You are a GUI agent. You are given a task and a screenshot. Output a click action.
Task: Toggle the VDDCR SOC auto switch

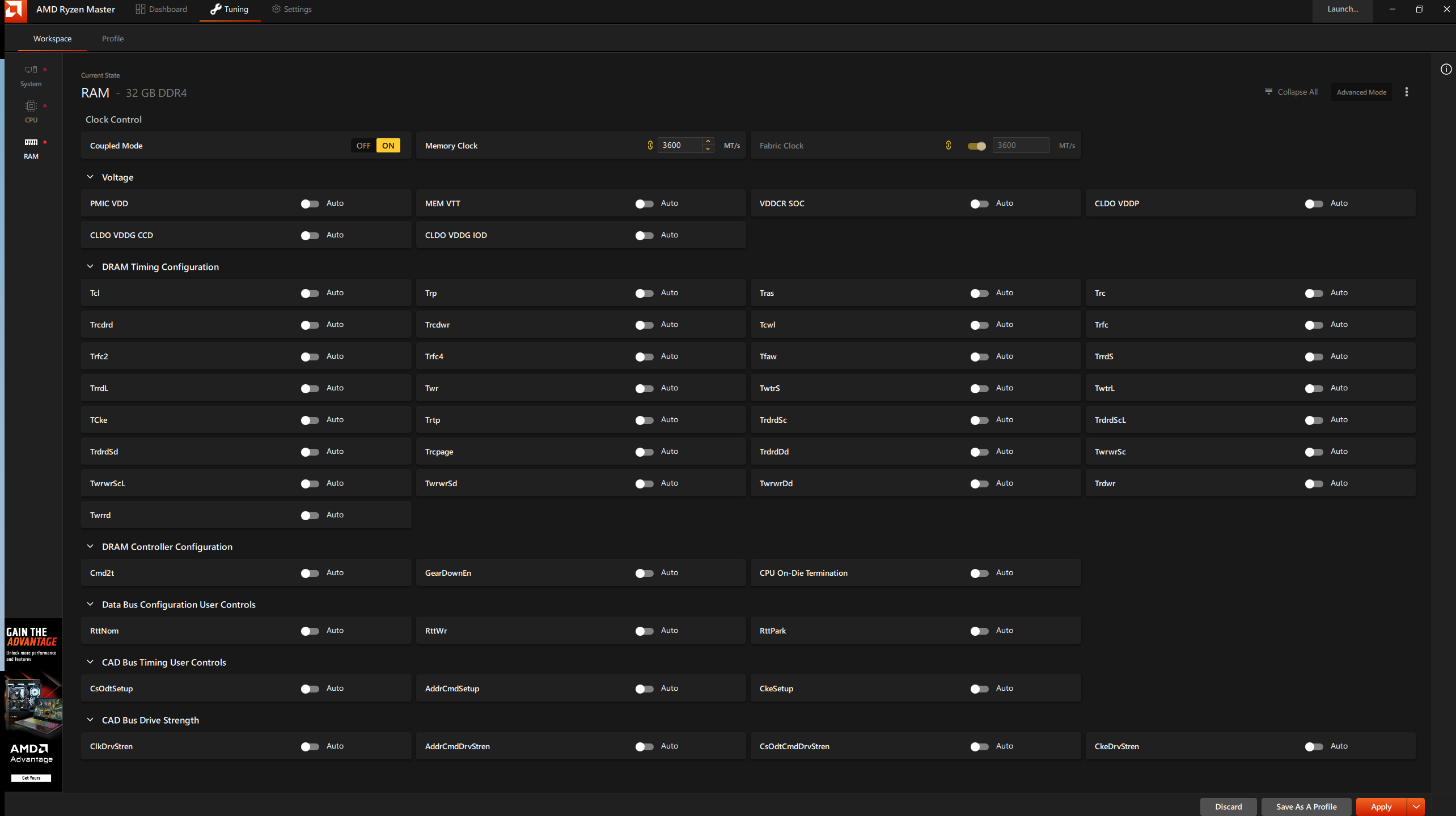[979, 203]
